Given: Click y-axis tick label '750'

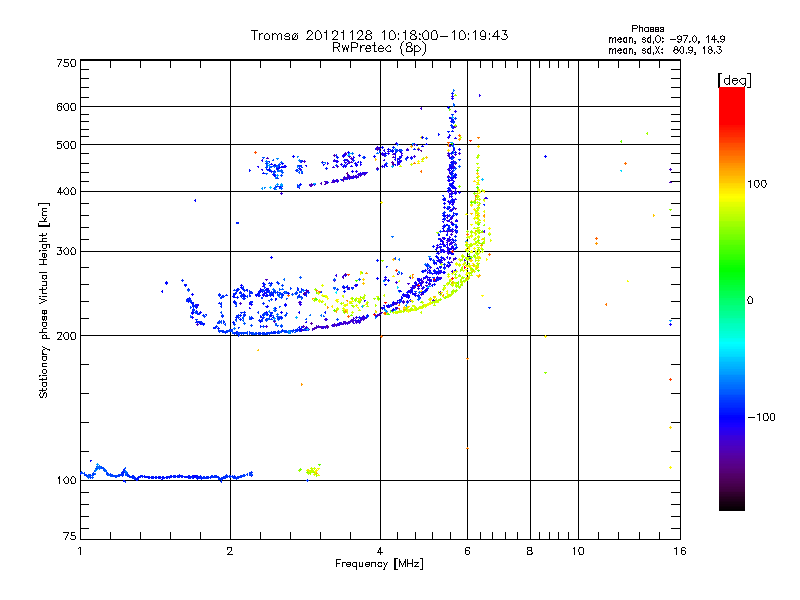Looking at the screenshot, I should click(x=66, y=63).
